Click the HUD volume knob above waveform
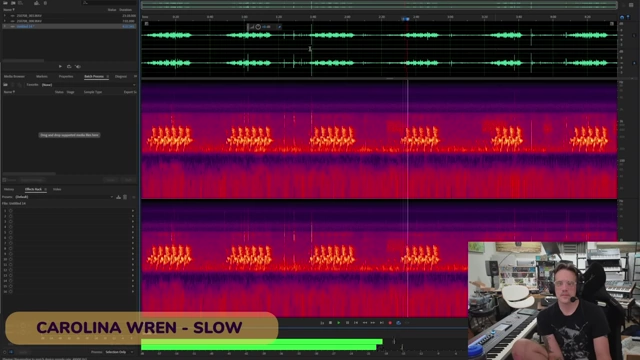Viewport: 640px width, 360px height. click(258, 27)
